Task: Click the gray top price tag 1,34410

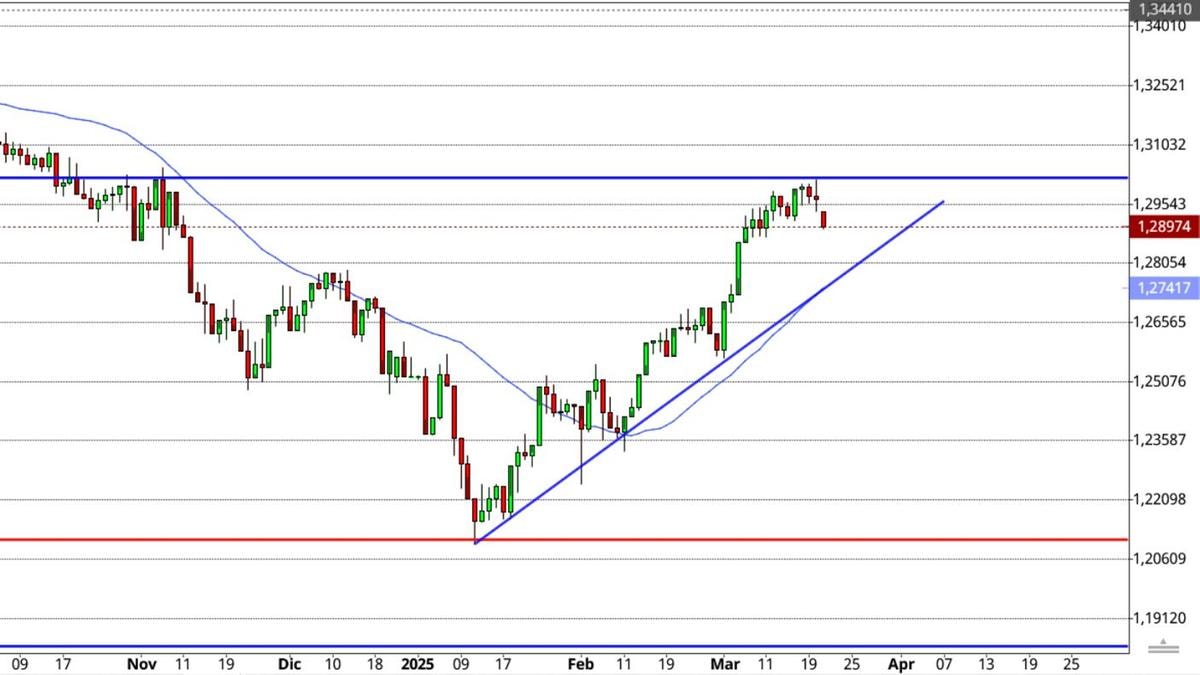Action: (1165, 9)
